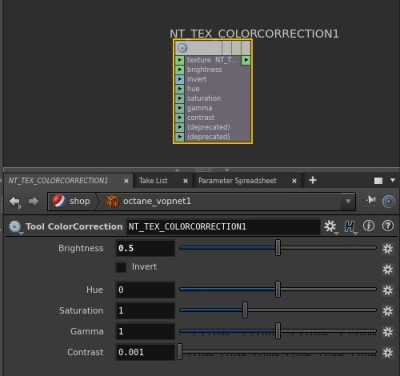This screenshot has width=400, height=376.
Task: Enable the Invert checkbox
Action: [121, 267]
